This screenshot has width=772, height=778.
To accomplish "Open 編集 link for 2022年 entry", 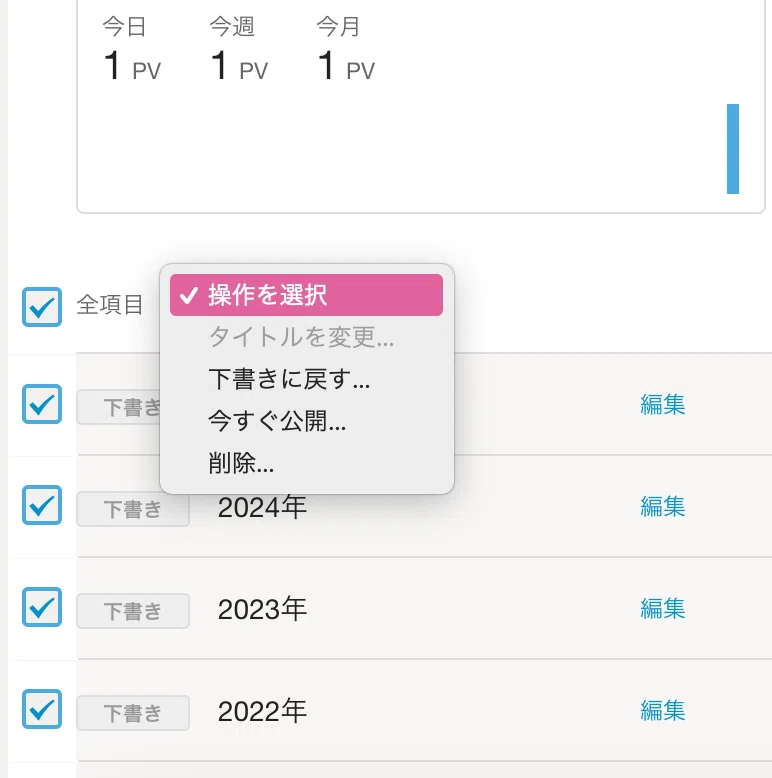I will (x=662, y=711).
